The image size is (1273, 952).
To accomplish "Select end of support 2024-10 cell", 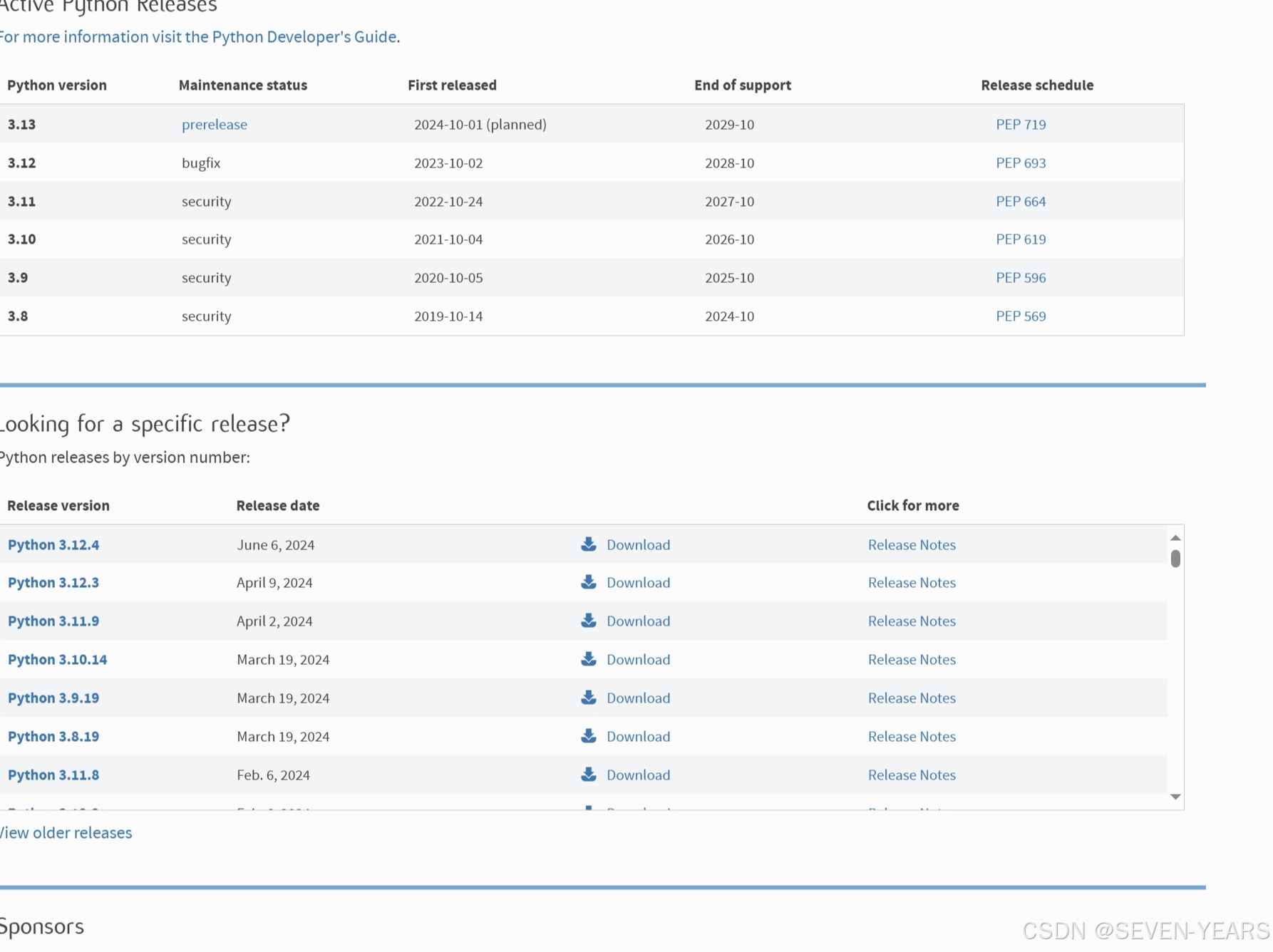I will [729, 316].
